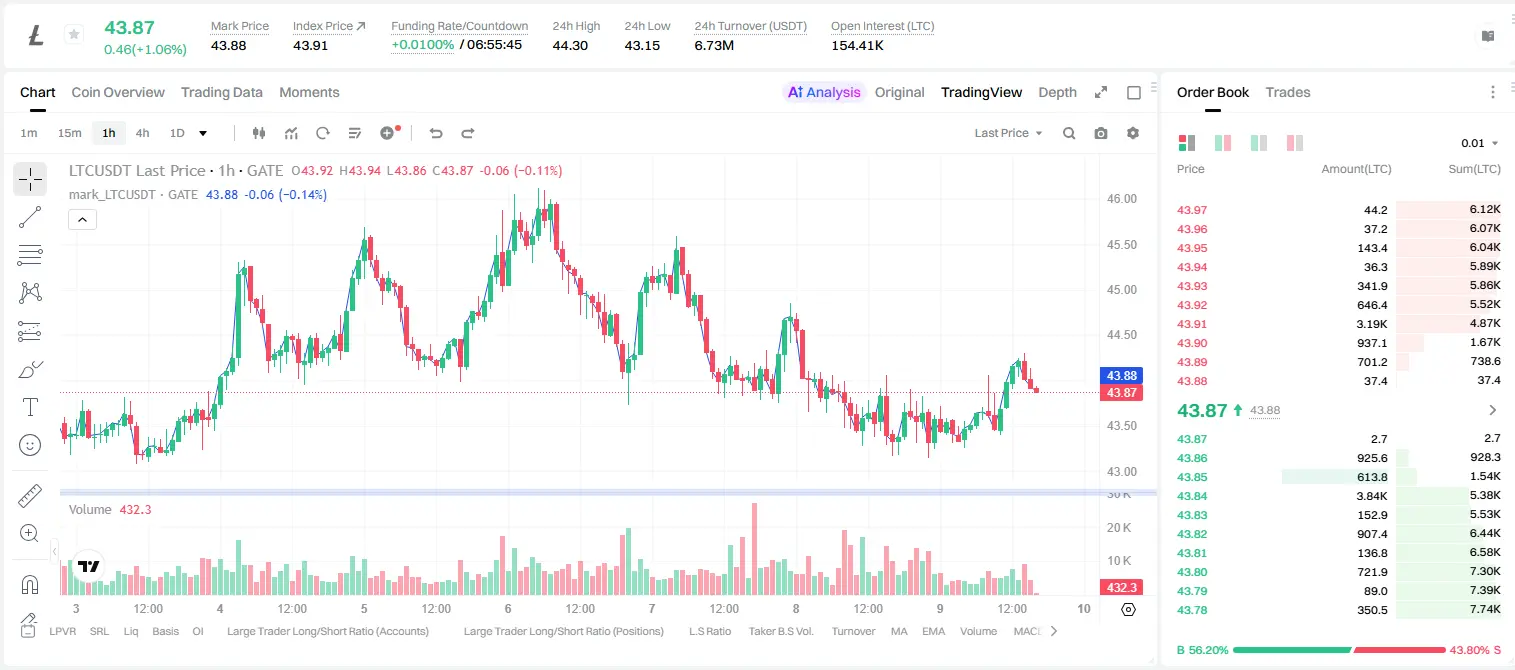
Task: Select the ruler measure tool
Action: pyautogui.click(x=30, y=496)
